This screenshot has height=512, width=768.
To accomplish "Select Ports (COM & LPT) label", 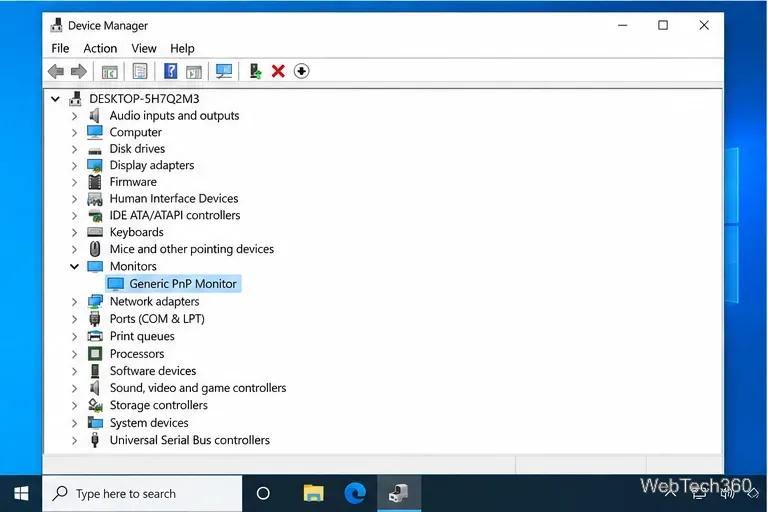I will pyautogui.click(x=157, y=319).
